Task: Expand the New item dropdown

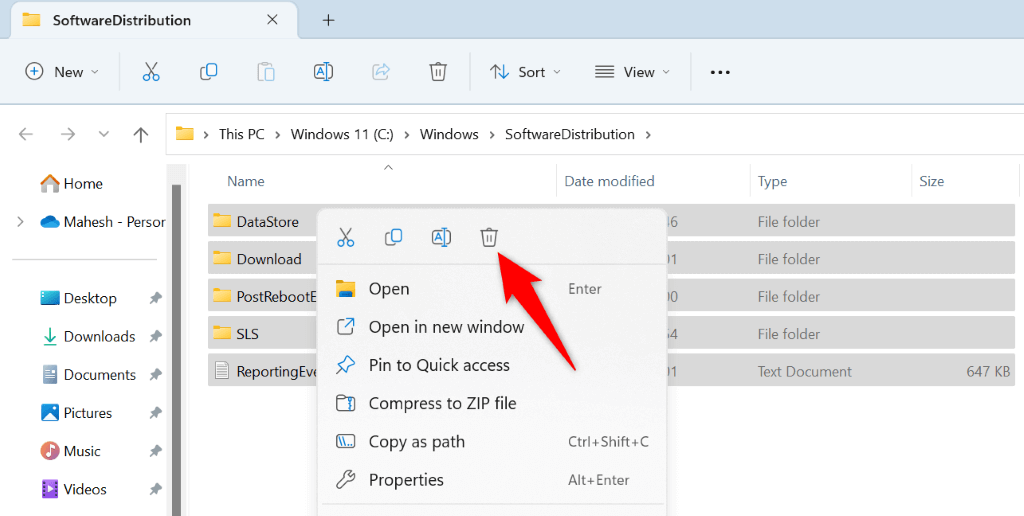Action: (62, 72)
